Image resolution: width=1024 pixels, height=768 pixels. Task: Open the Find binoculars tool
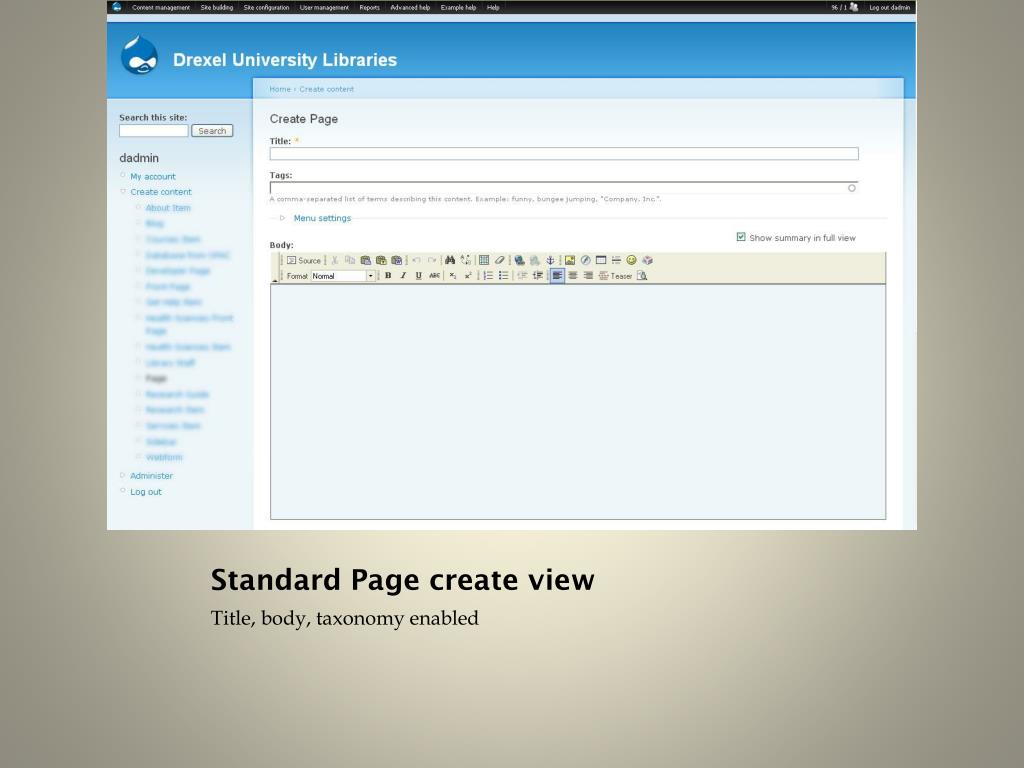[450, 260]
